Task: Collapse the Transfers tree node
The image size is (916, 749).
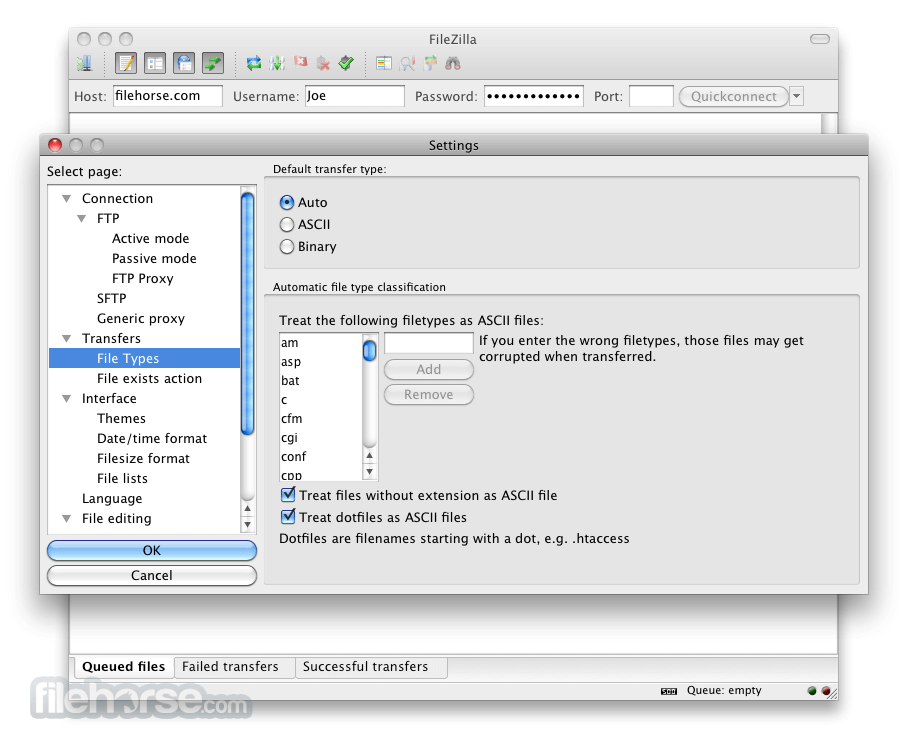Action: (67, 339)
